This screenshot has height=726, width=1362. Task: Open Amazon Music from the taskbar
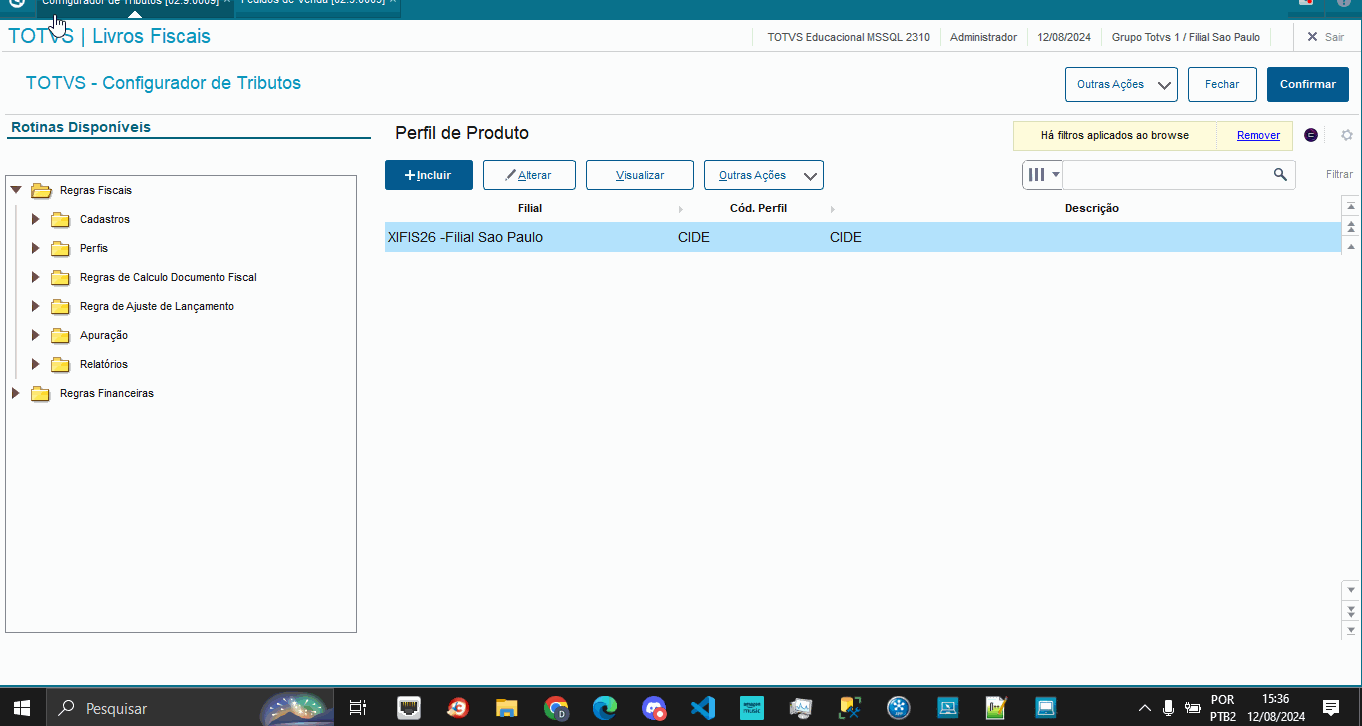click(752, 708)
